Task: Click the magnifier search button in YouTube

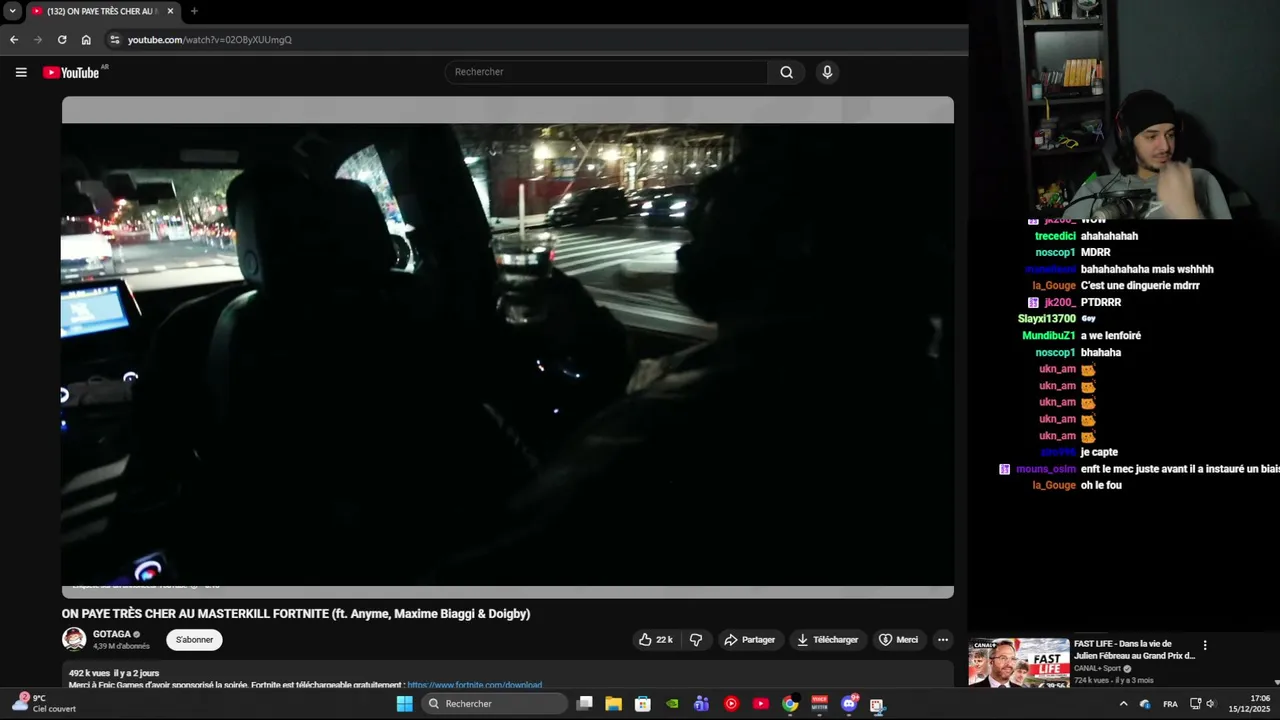Action: 786,72
